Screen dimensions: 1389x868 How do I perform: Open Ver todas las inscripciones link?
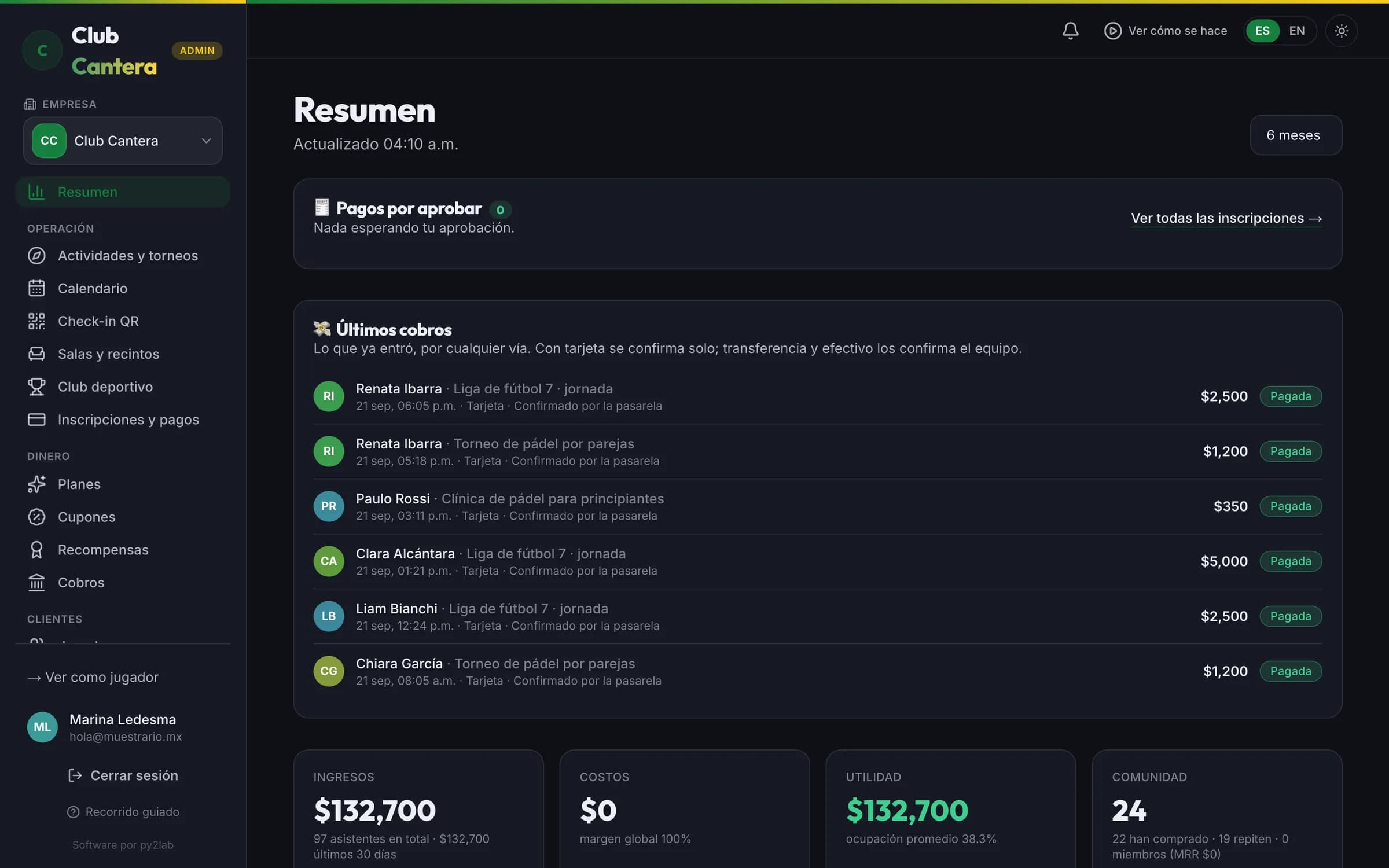tap(1226, 218)
